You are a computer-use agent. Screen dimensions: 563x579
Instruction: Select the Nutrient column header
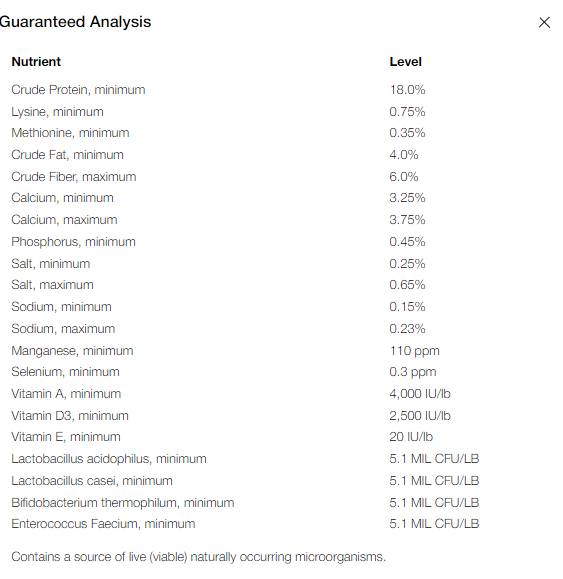[x=36, y=62]
